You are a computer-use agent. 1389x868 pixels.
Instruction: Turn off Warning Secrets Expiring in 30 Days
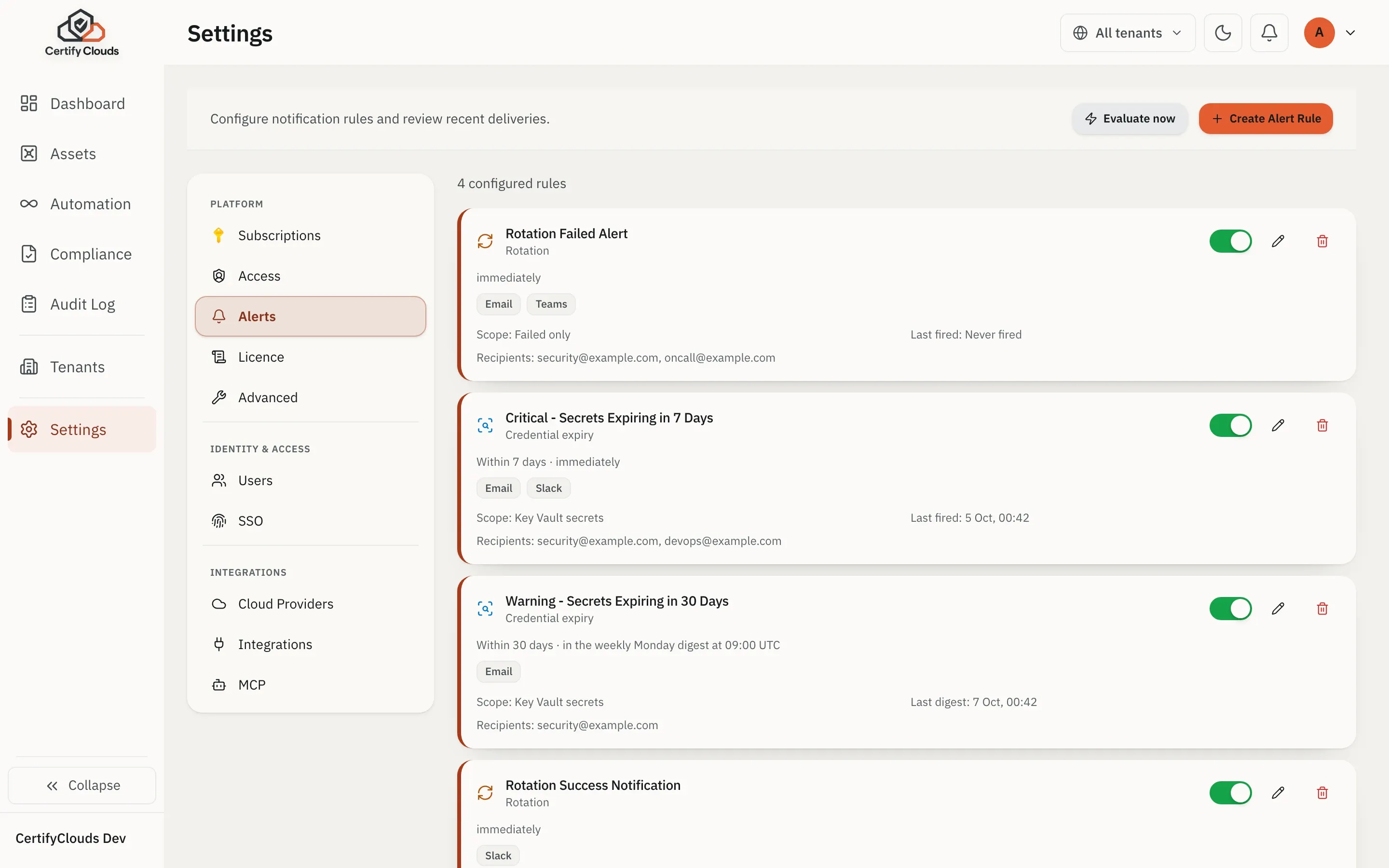click(1231, 609)
